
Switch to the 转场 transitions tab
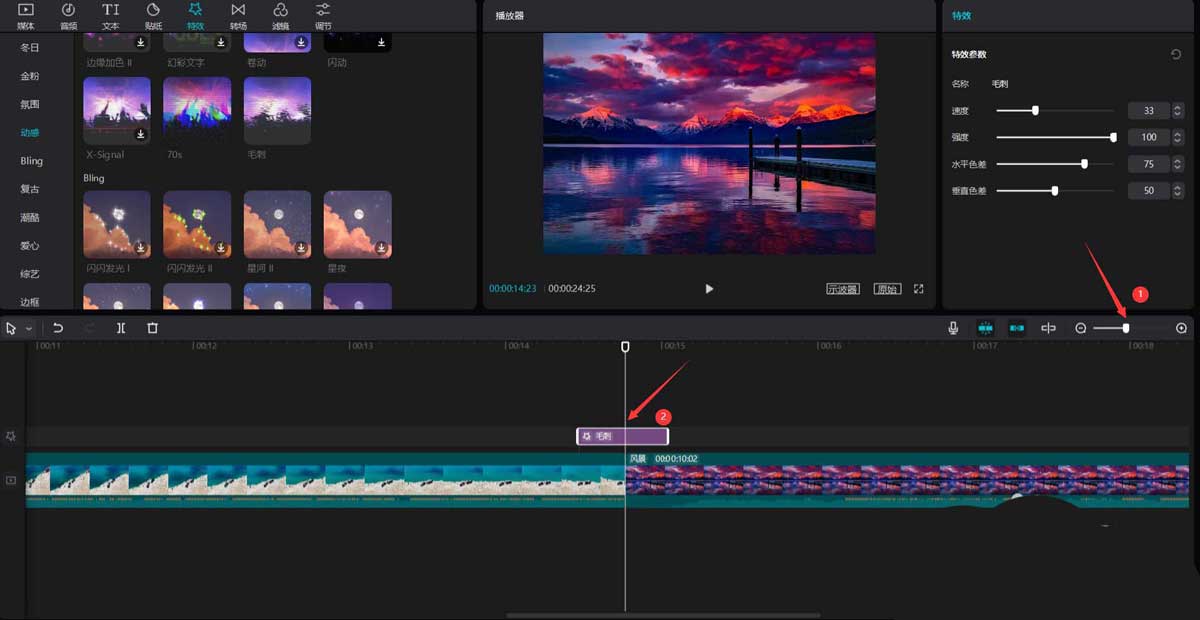pyautogui.click(x=238, y=16)
